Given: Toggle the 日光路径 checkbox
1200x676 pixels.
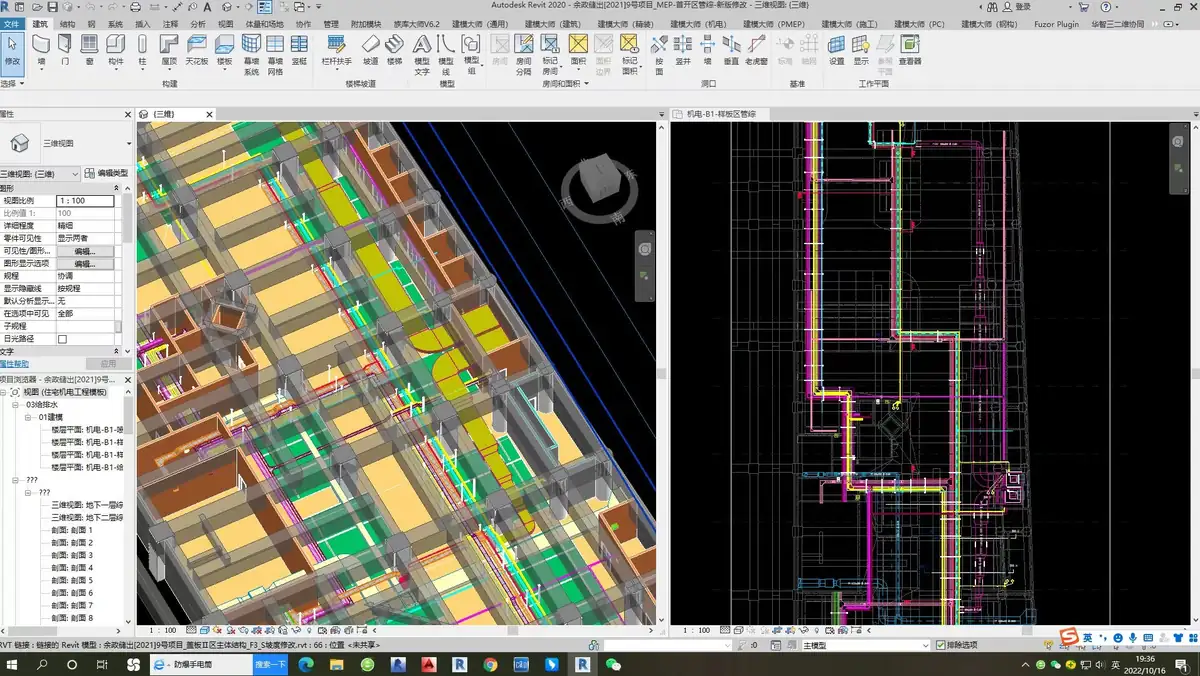Looking at the screenshot, I should click(x=62, y=339).
